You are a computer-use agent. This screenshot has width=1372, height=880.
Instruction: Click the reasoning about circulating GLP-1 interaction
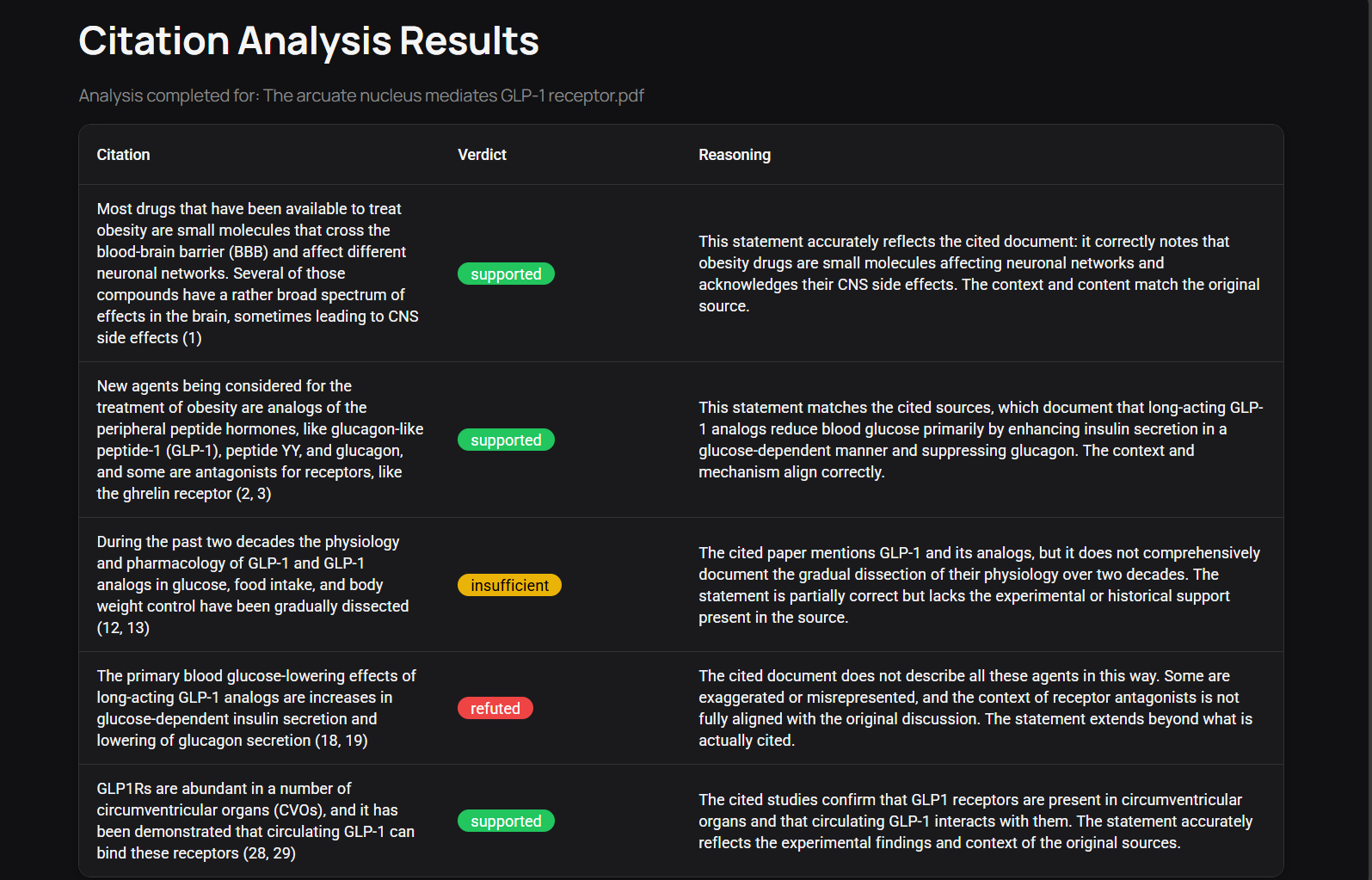click(x=975, y=821)
